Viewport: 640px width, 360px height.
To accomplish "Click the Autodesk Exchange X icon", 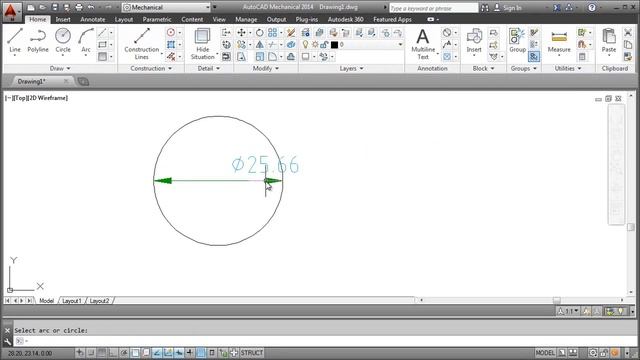I will 557,7.
